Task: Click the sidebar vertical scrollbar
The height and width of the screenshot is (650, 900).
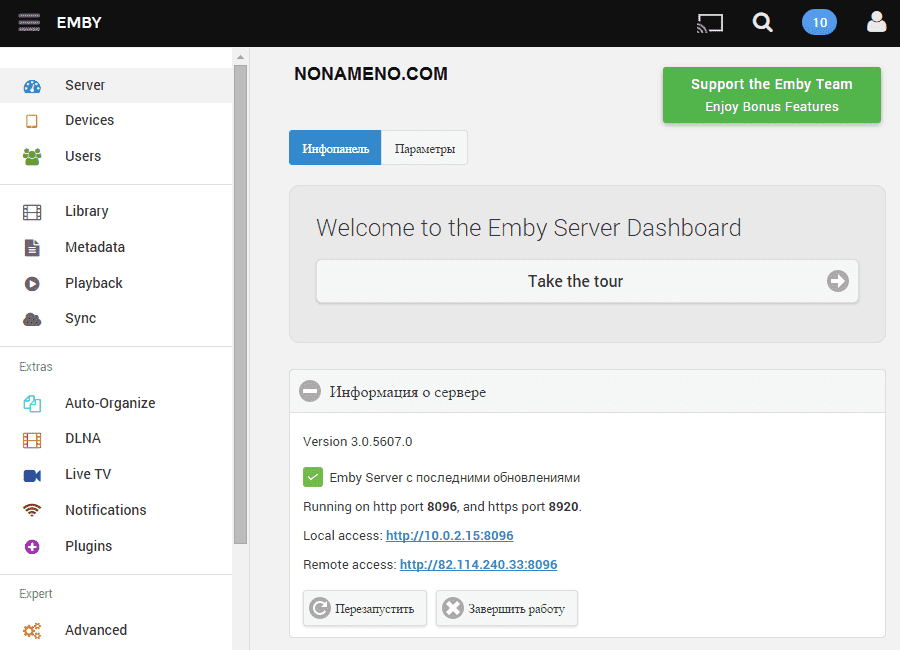Action: point(240,300)
